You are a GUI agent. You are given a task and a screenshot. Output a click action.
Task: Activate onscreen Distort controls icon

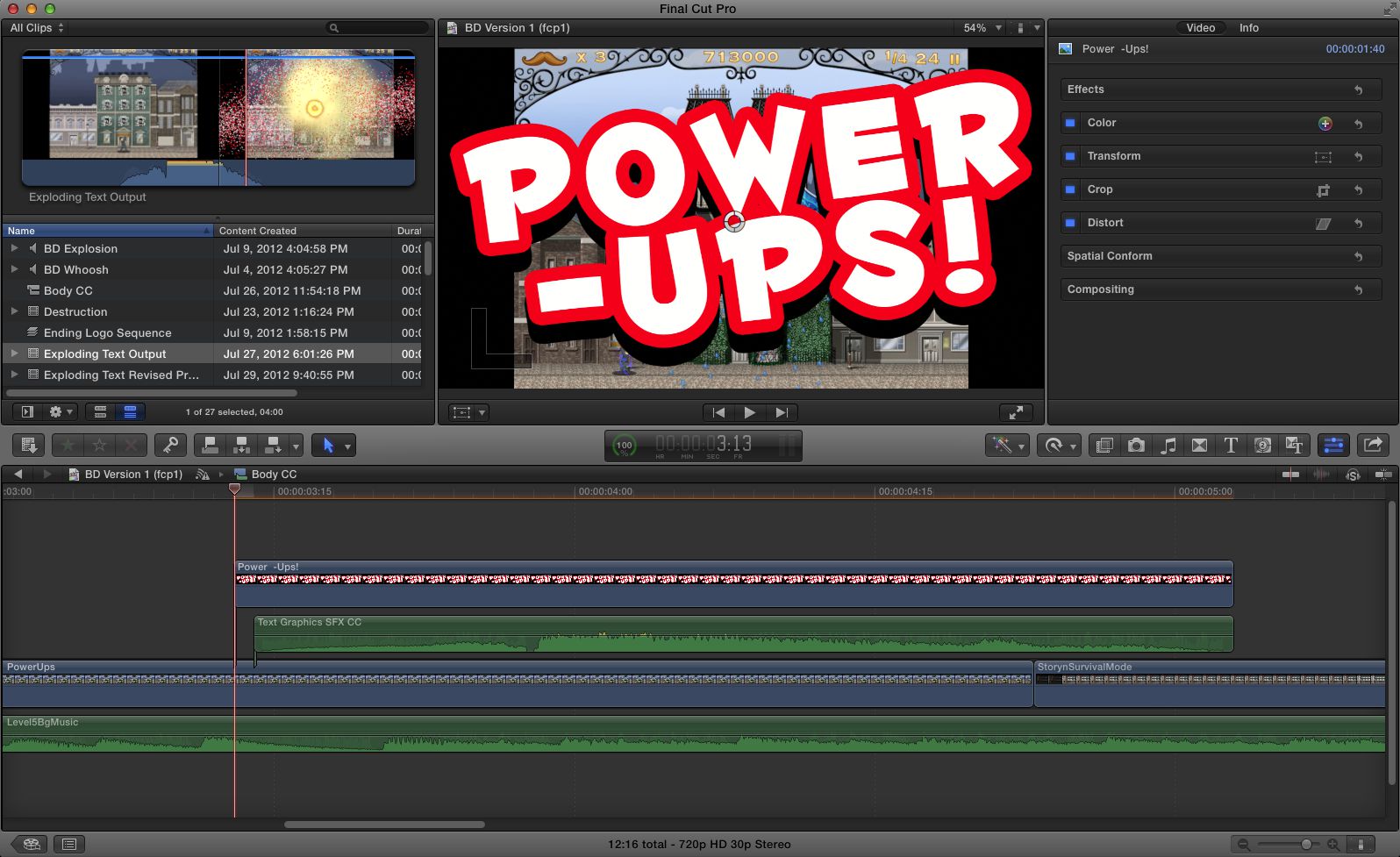1323,224
